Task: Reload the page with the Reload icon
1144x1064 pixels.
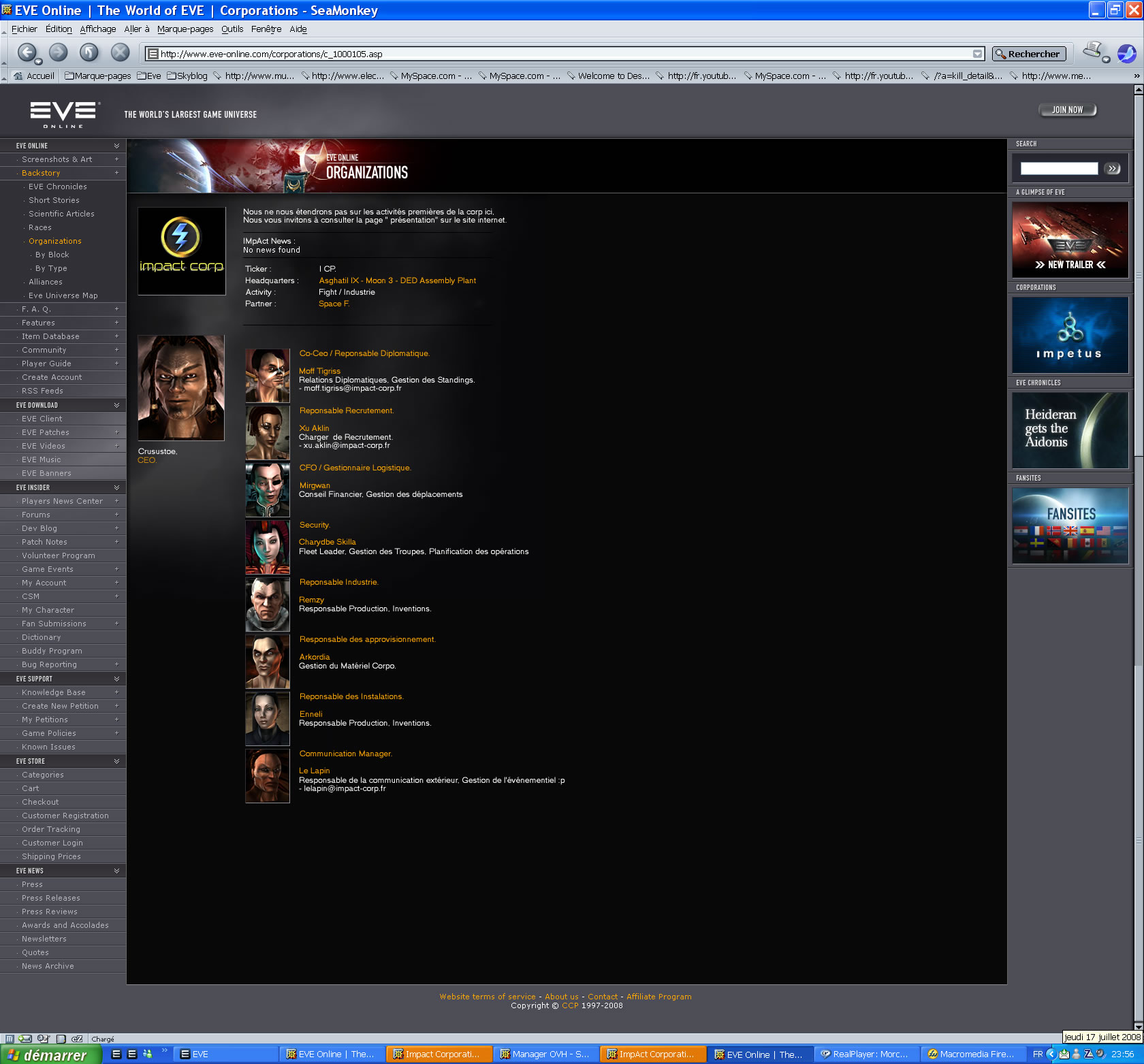Action: pyautogui.click(x=89, y=52)
